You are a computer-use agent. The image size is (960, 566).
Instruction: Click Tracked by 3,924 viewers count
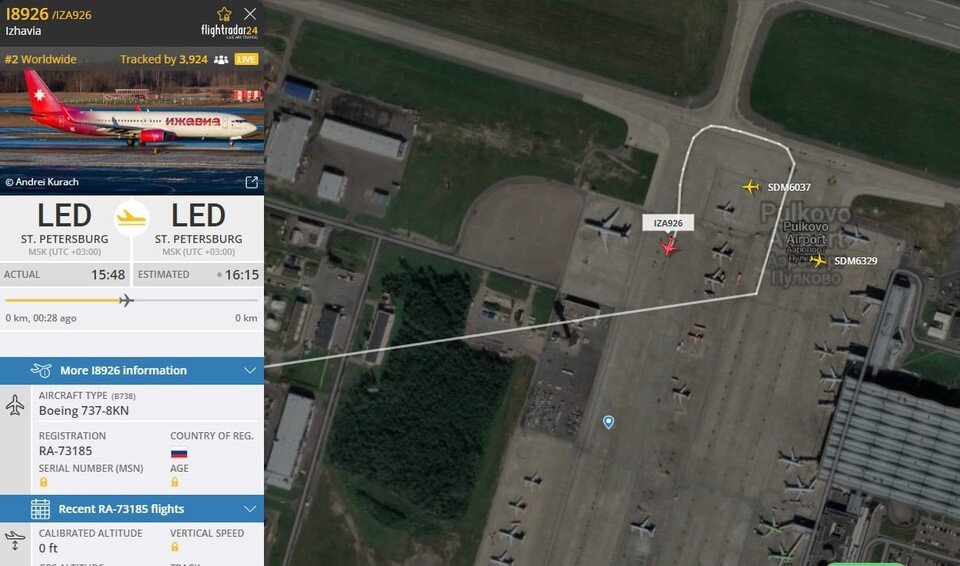[x=163, y=59]
